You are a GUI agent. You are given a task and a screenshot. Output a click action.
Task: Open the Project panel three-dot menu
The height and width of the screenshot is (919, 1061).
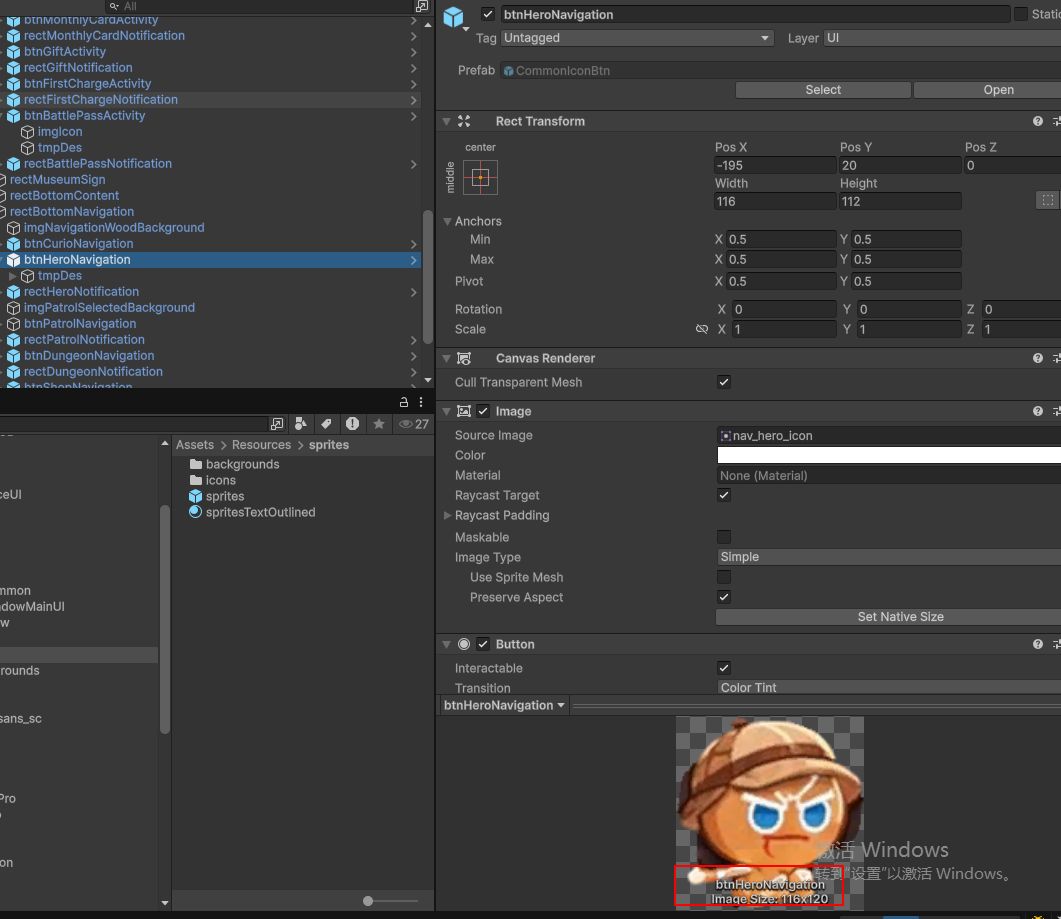click(421, 402)
